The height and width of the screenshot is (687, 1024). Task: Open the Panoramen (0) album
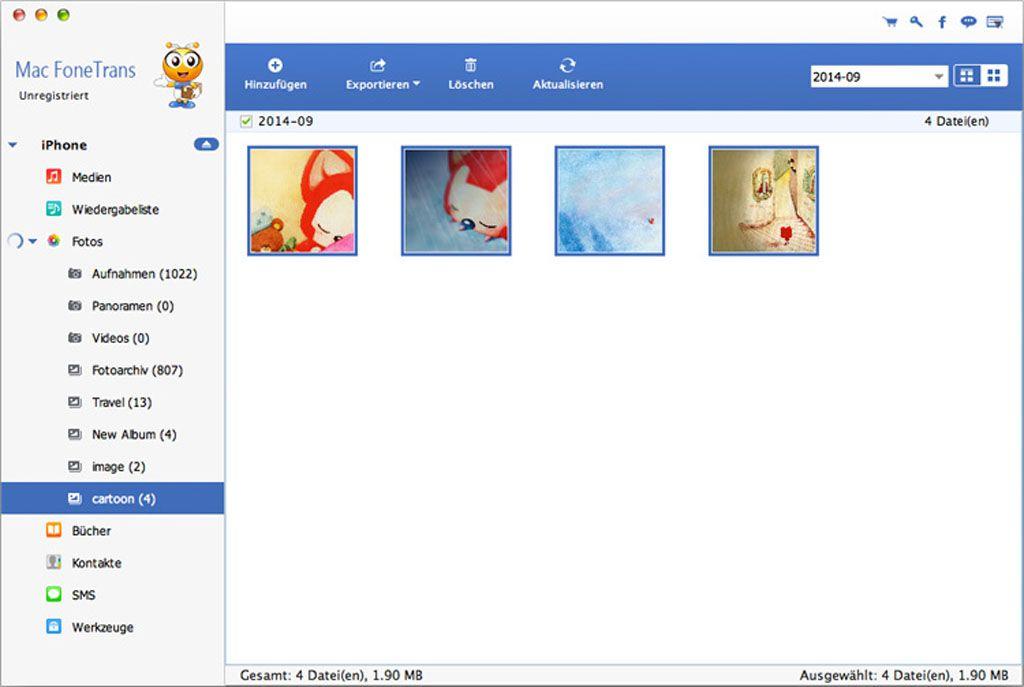133,306
